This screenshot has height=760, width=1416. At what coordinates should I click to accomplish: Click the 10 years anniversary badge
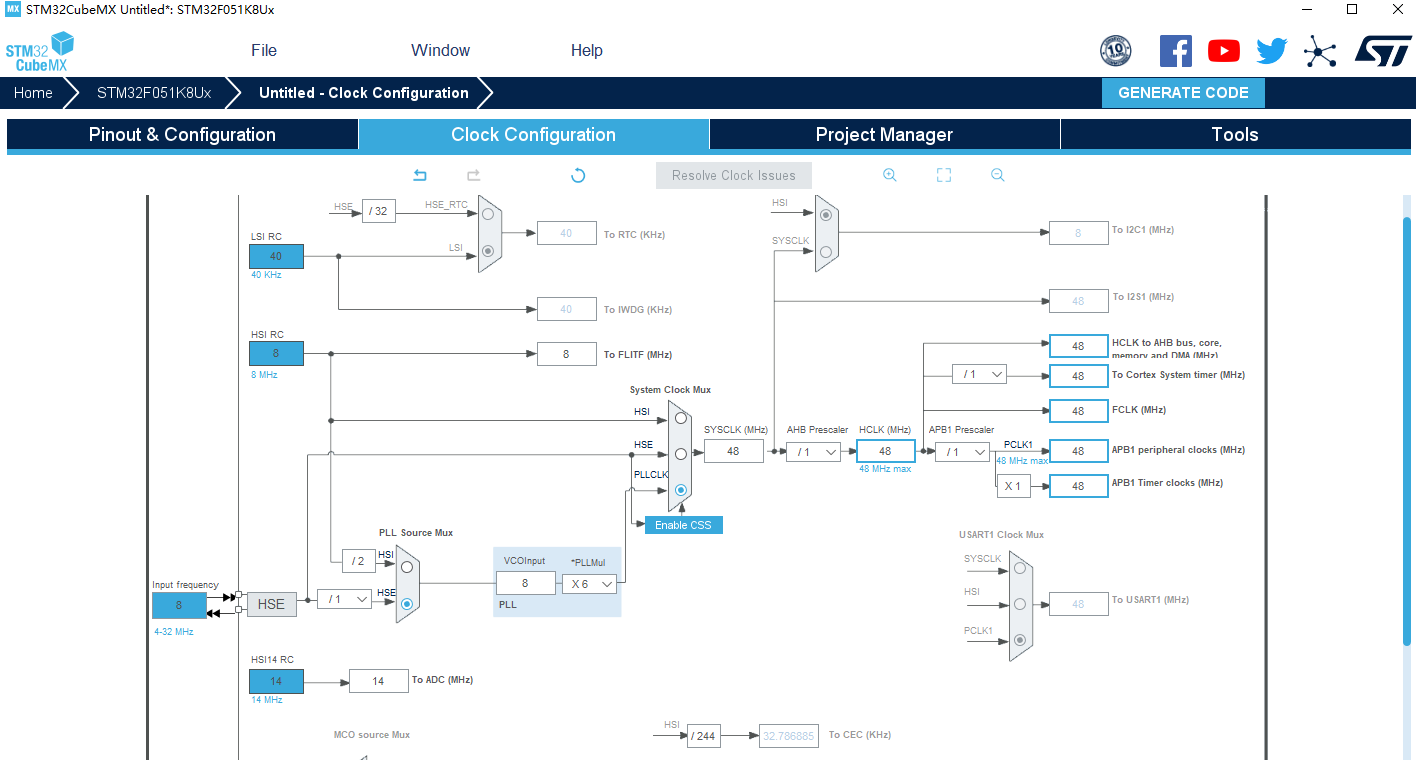(x=1116, y=51)
